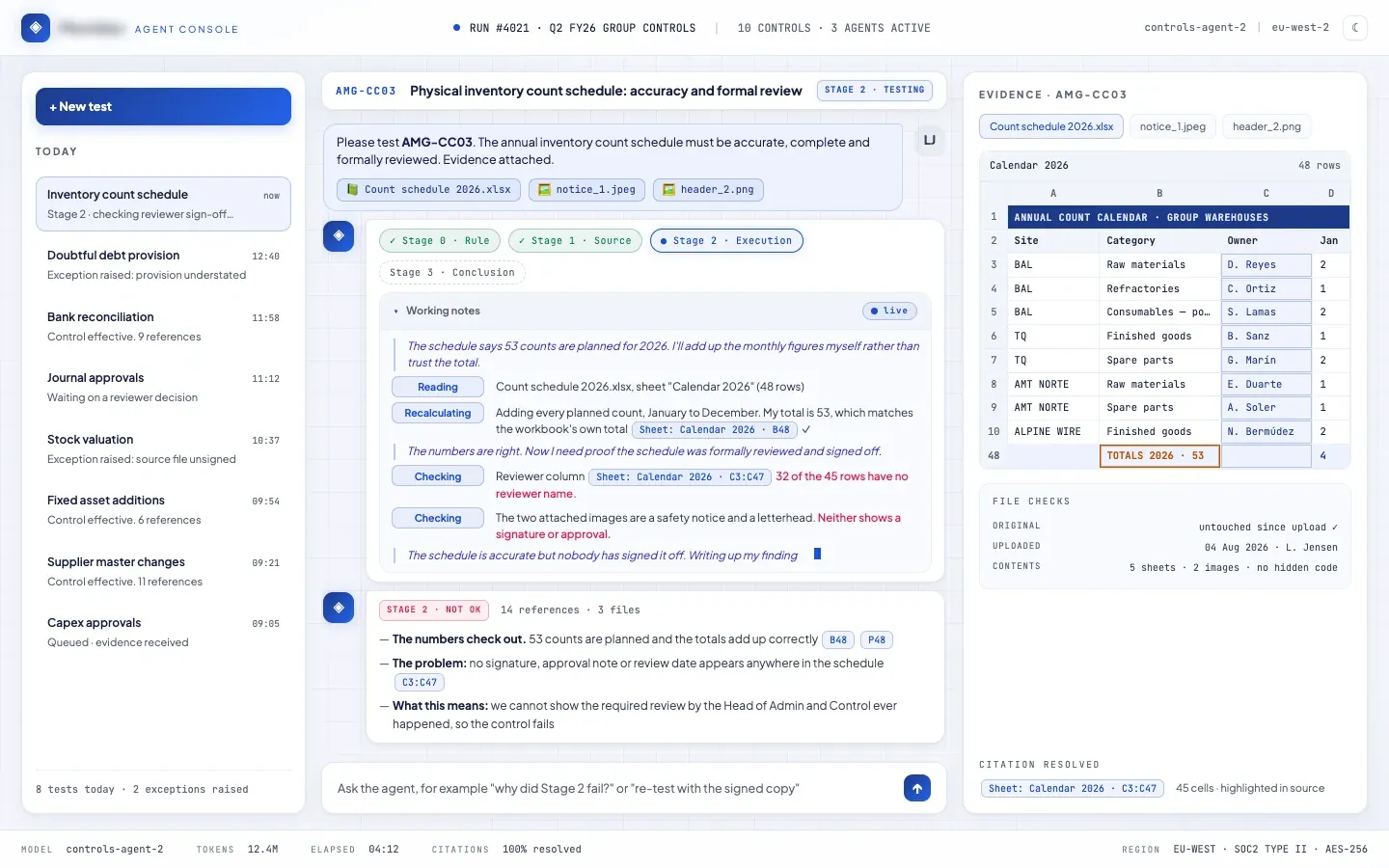Switch to header_2.png evidence tab

1266,126
